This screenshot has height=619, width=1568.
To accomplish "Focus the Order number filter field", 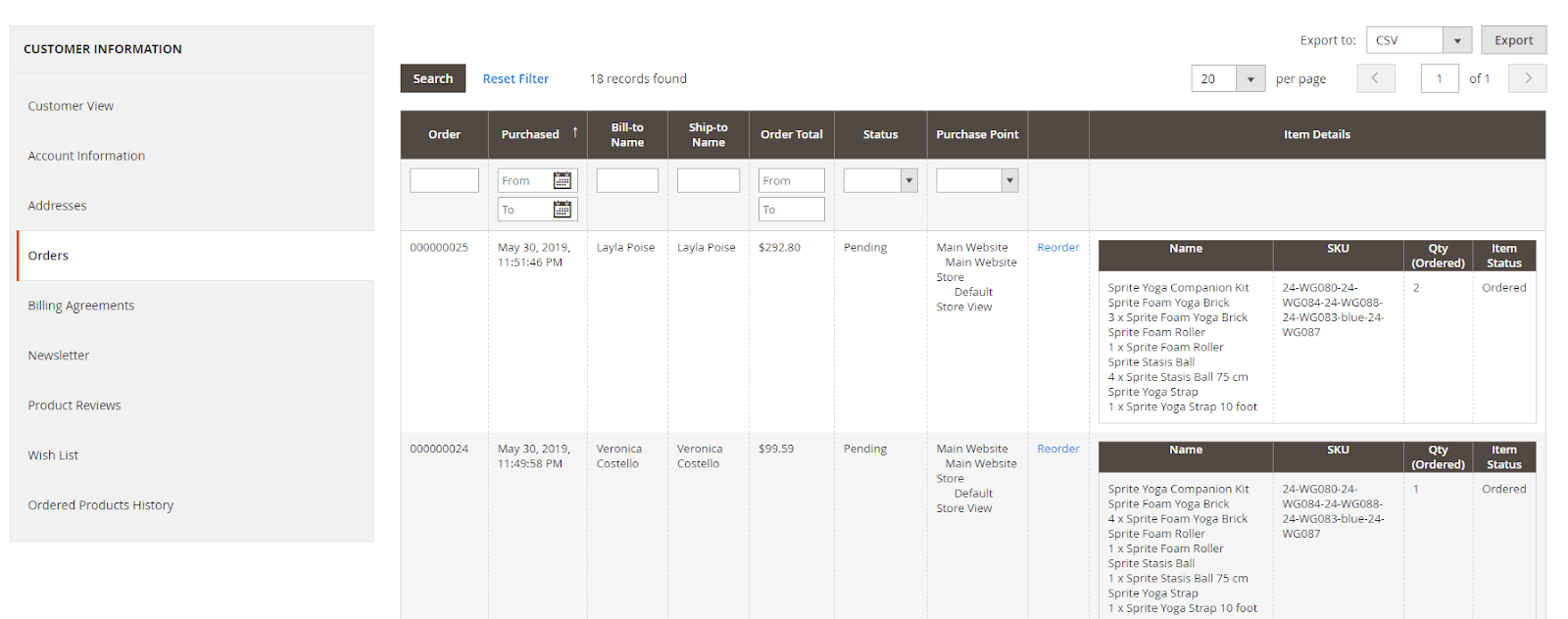I will [444, 180].
